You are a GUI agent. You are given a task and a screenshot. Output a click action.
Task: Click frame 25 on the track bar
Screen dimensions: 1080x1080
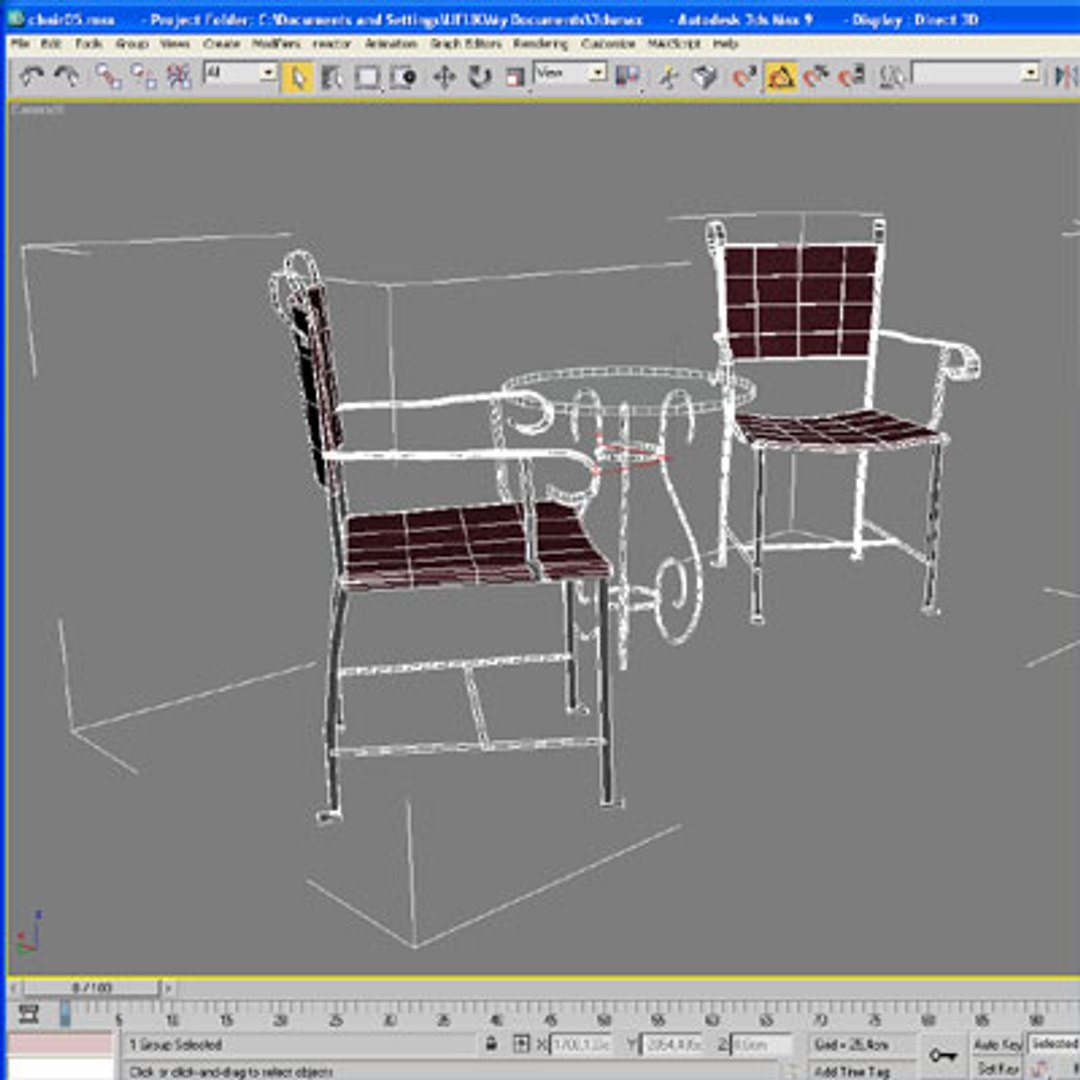point(335,1020)
